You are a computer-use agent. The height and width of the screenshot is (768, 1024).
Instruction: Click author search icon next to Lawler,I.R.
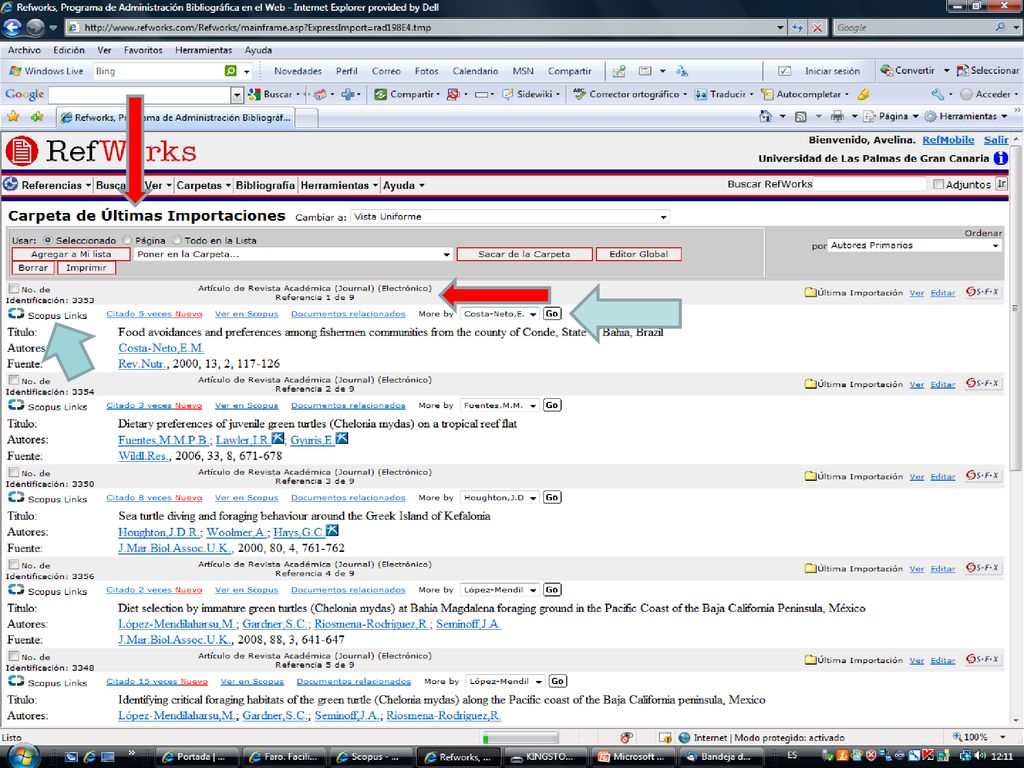tap(278, 438)
